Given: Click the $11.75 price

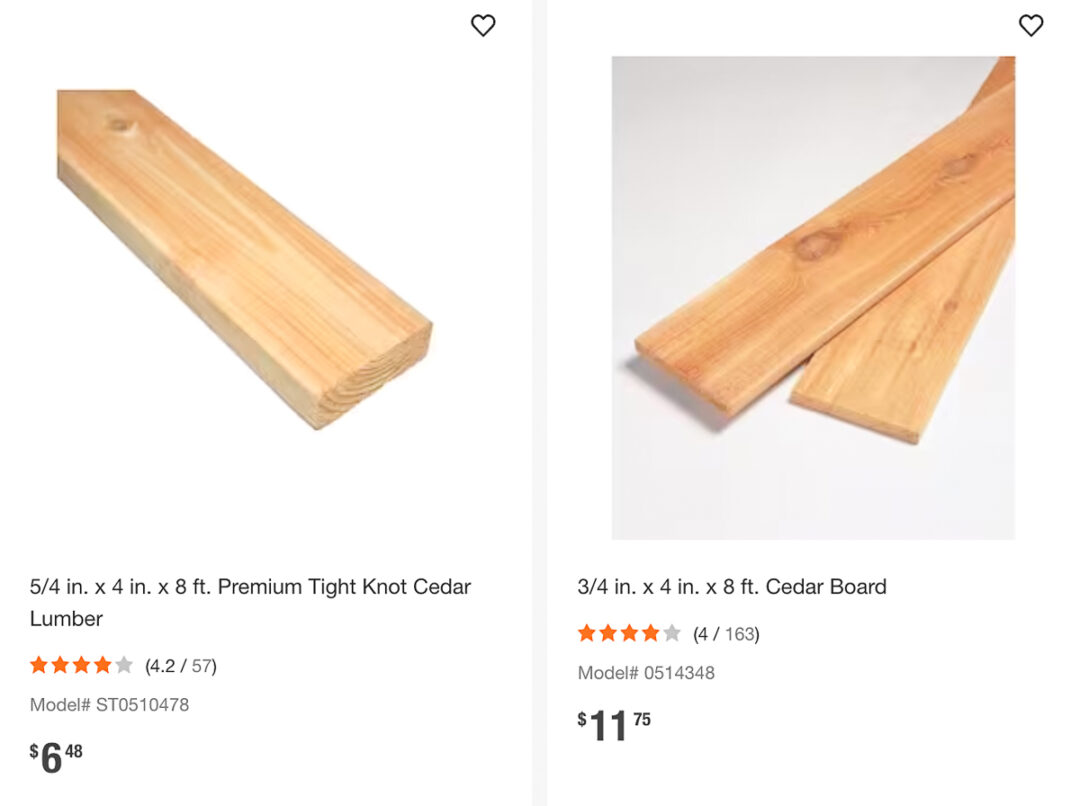Looking at the screenshot, I should click(x=614, y=725).
